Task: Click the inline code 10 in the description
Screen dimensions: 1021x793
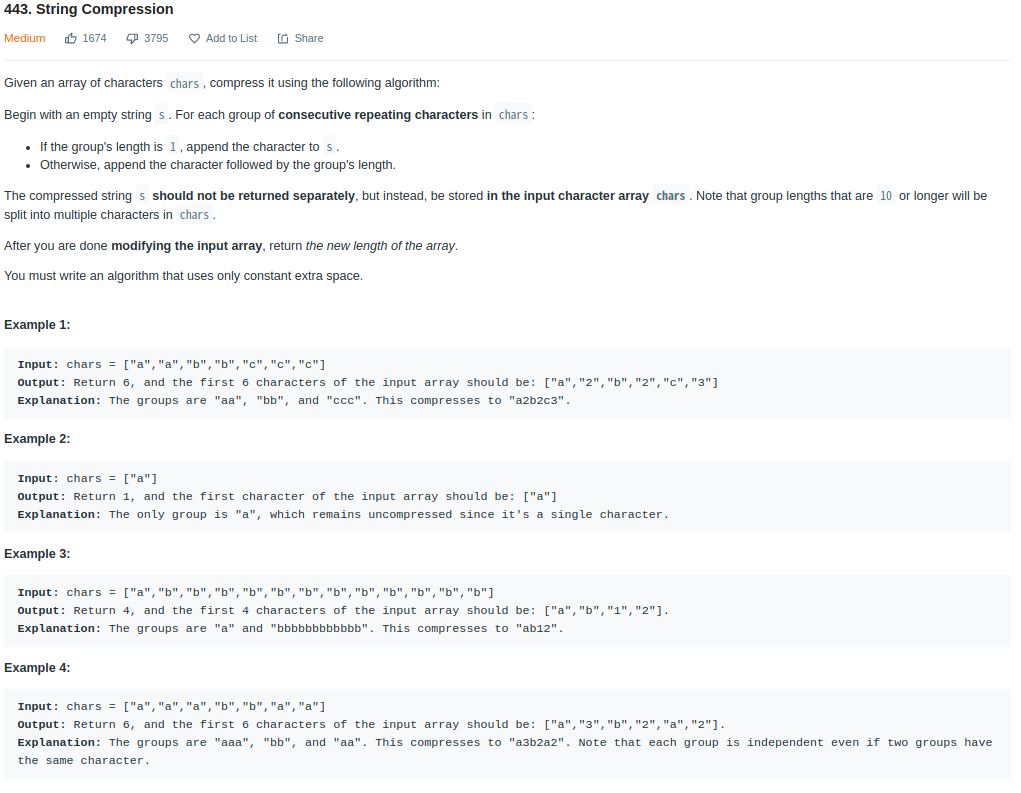Action: [886, 196]
